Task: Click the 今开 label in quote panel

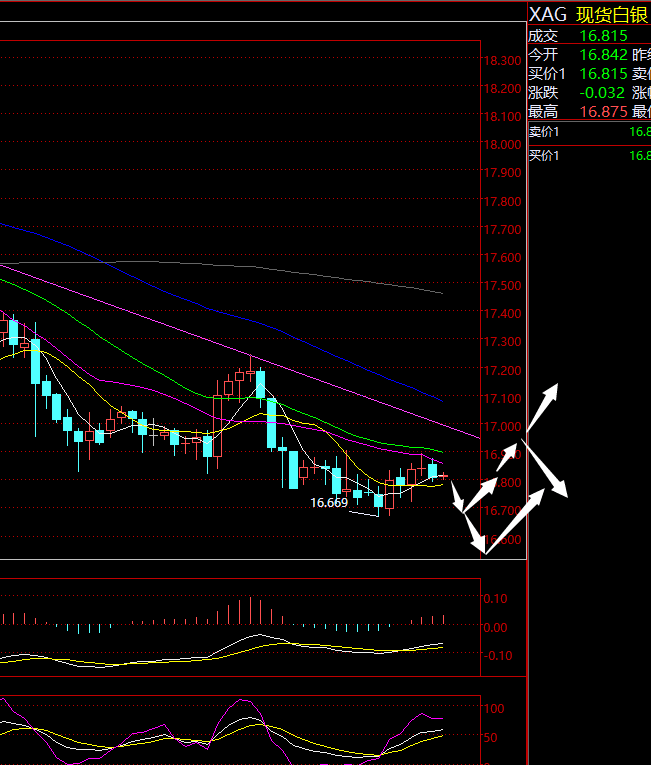Action: pos(543,55)
